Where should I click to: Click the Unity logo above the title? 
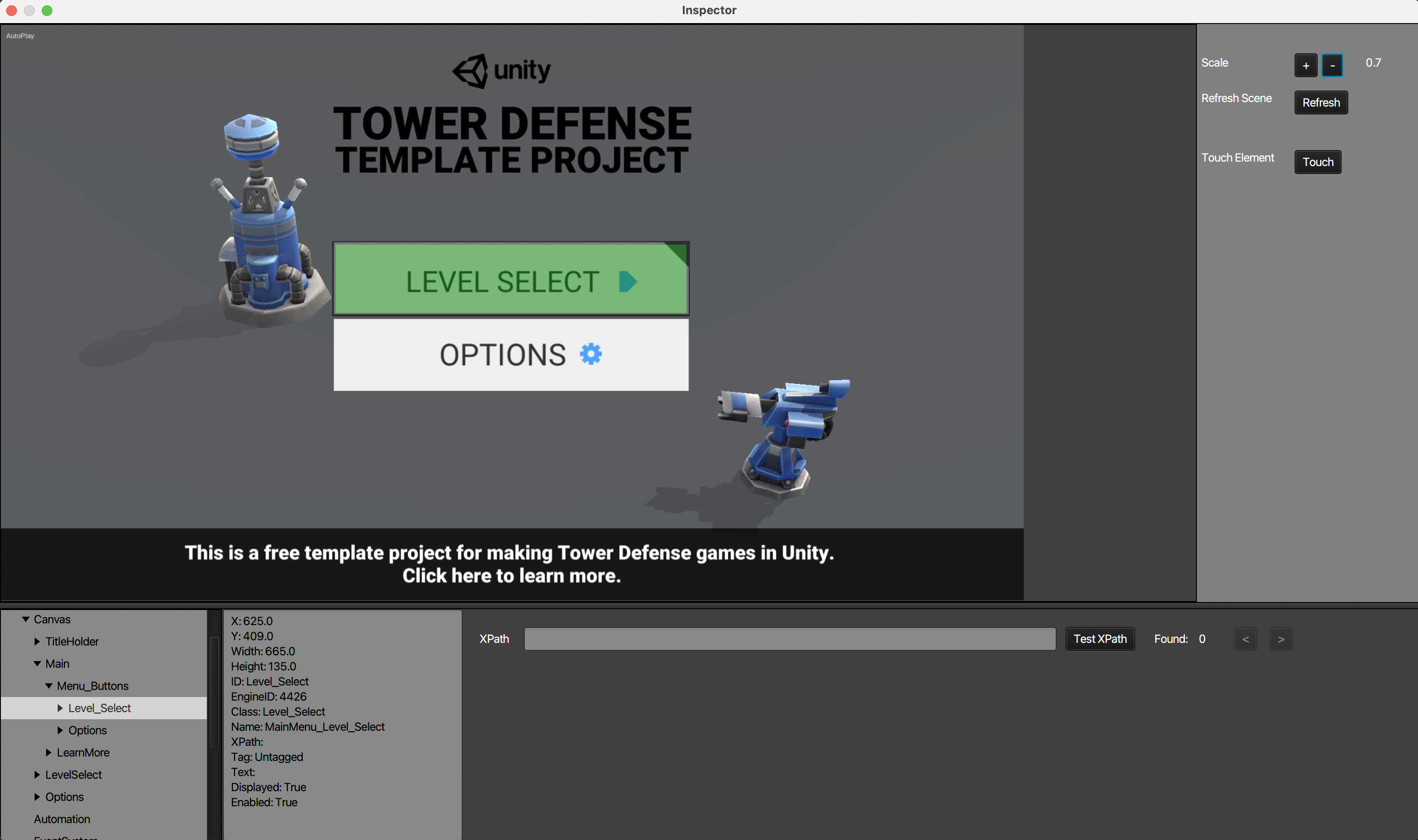tap(501, 71)
